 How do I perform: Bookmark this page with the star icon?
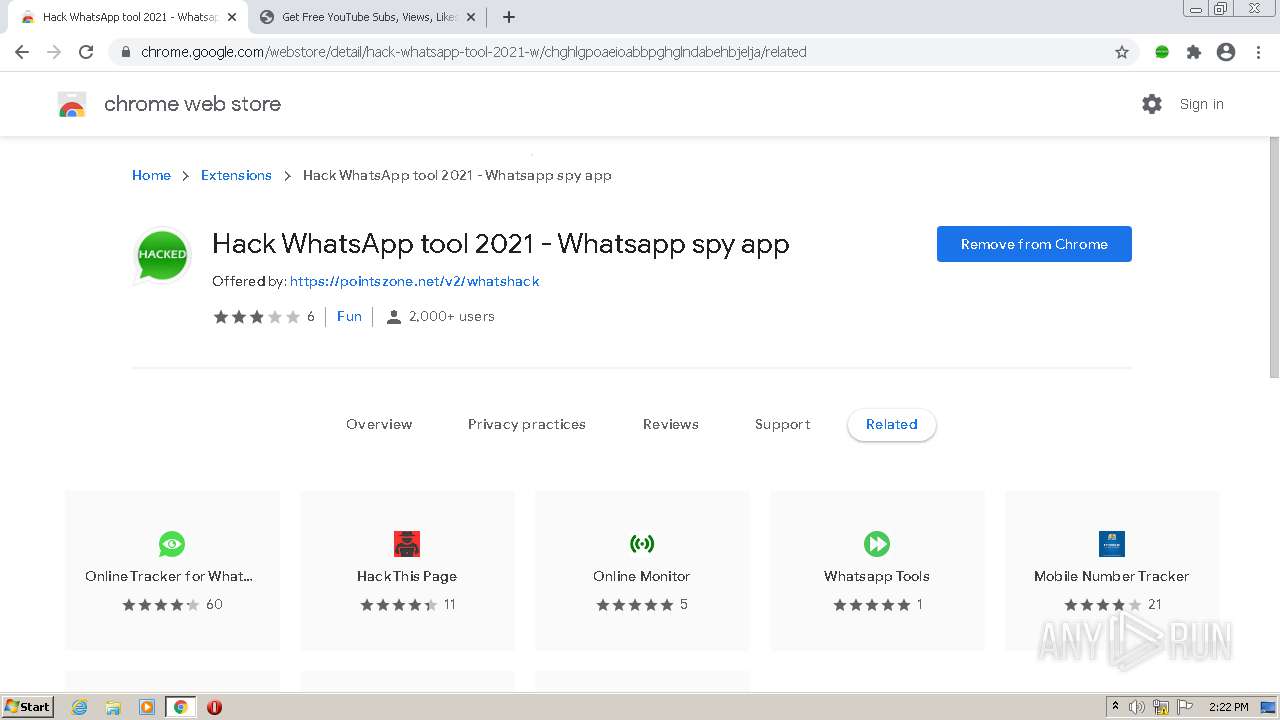click(1122, 52)
